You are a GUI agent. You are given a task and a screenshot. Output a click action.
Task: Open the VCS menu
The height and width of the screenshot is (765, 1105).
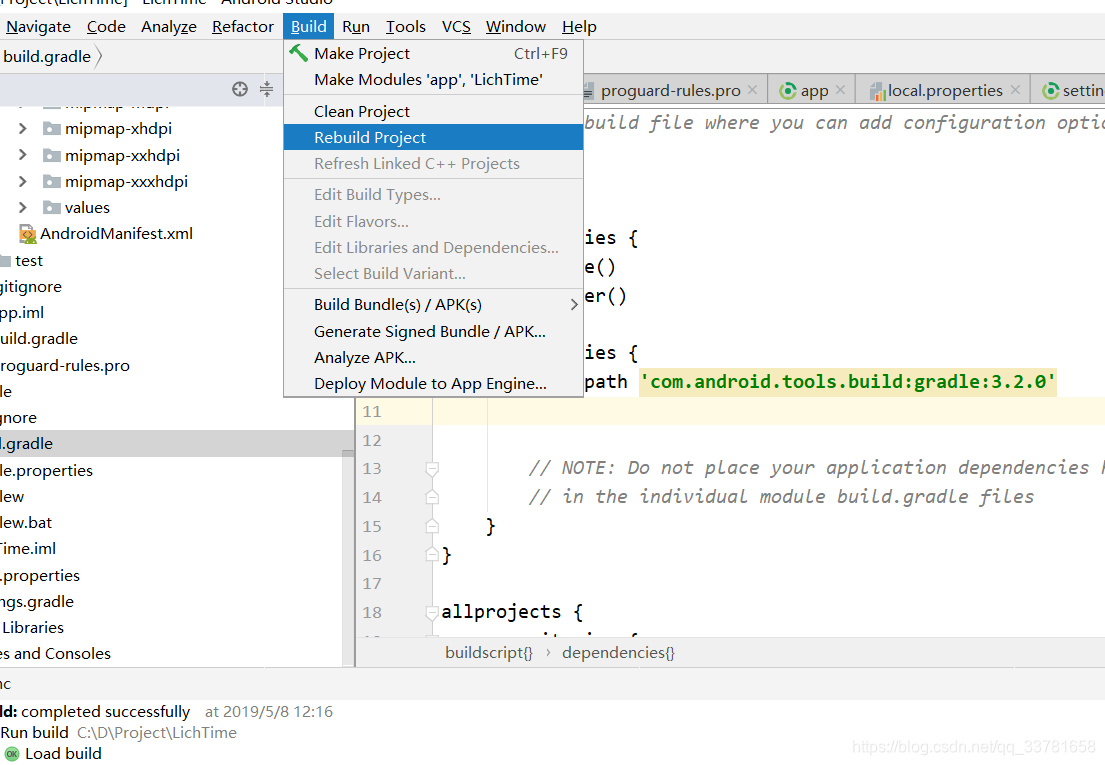pyautogui.click(x=456, y=27)
